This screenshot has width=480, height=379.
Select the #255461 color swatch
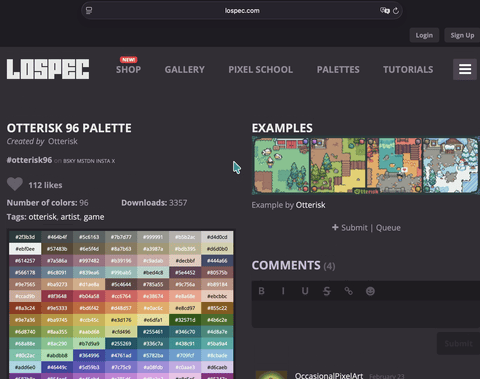pyautogui.click(x=153, y=332)
